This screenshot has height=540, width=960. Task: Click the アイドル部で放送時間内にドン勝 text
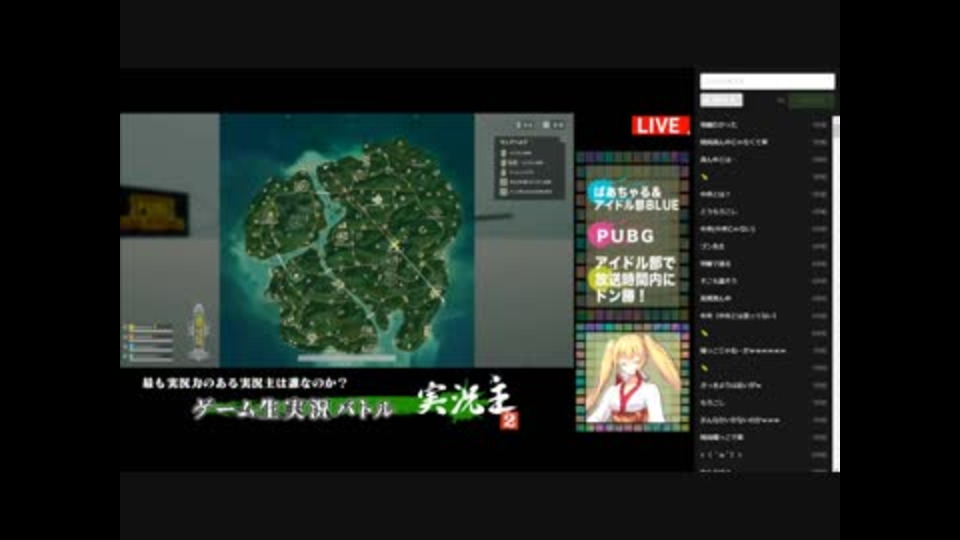pyautogui.click(x=635, y=280)
